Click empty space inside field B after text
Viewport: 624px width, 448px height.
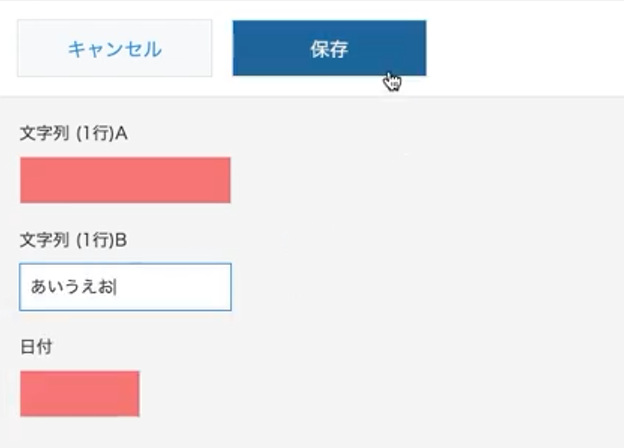pyautogui.click(x=173, y=287)
